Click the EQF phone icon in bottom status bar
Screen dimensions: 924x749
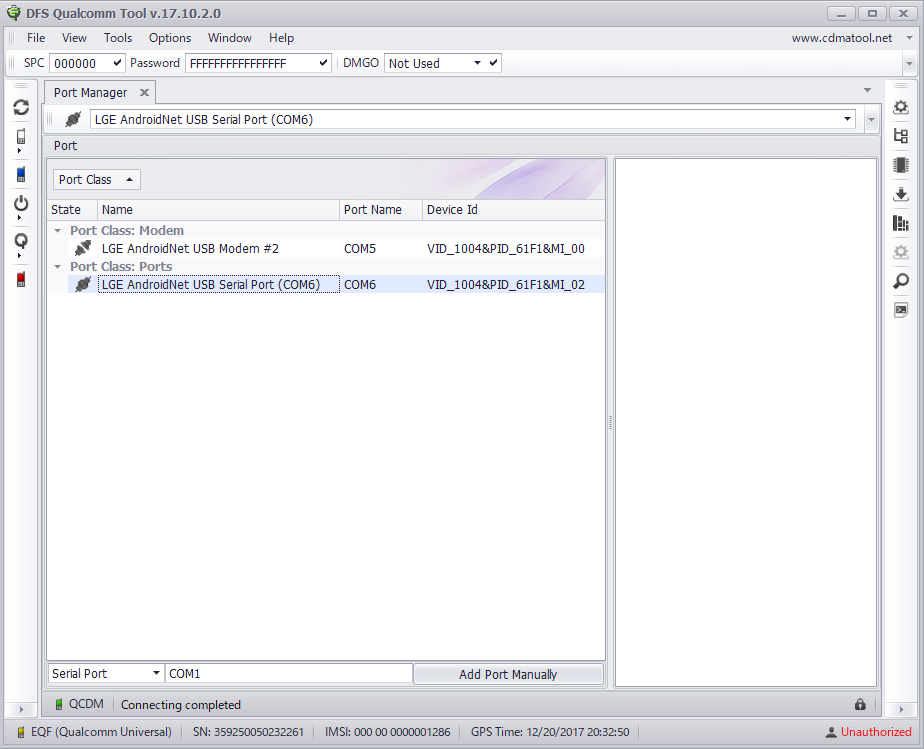[21, 732]
